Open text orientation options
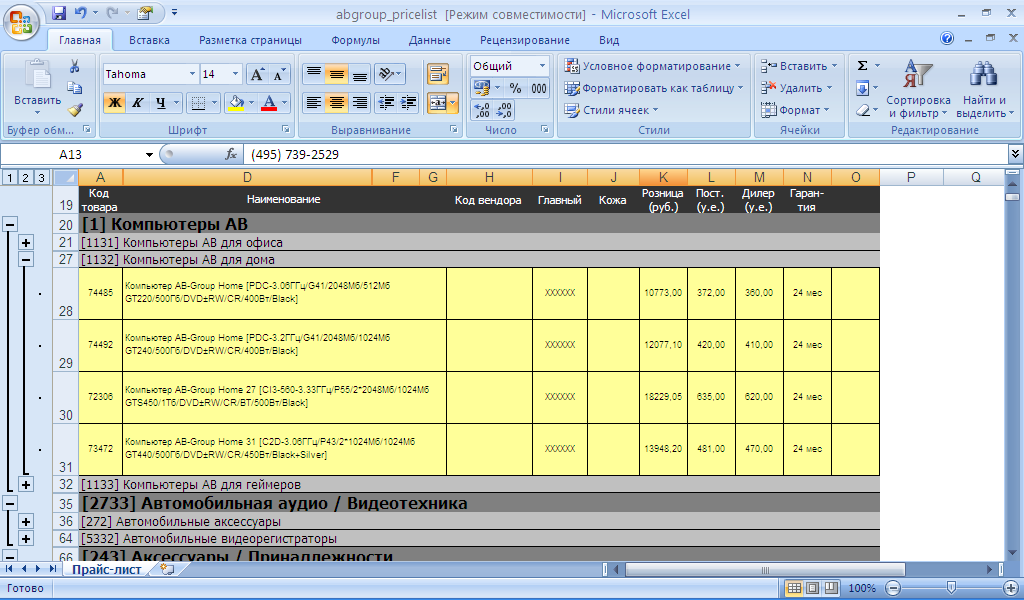Viewport: 1024px width, 600px height. click(390, 74)
